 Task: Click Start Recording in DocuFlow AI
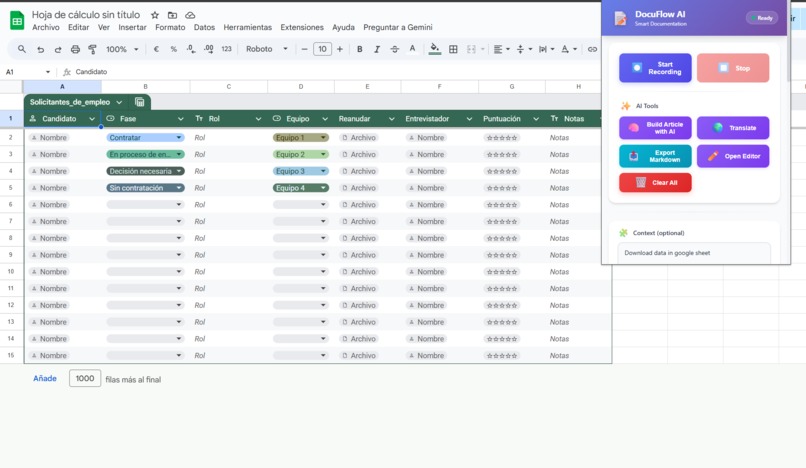(x=655, y=68)
